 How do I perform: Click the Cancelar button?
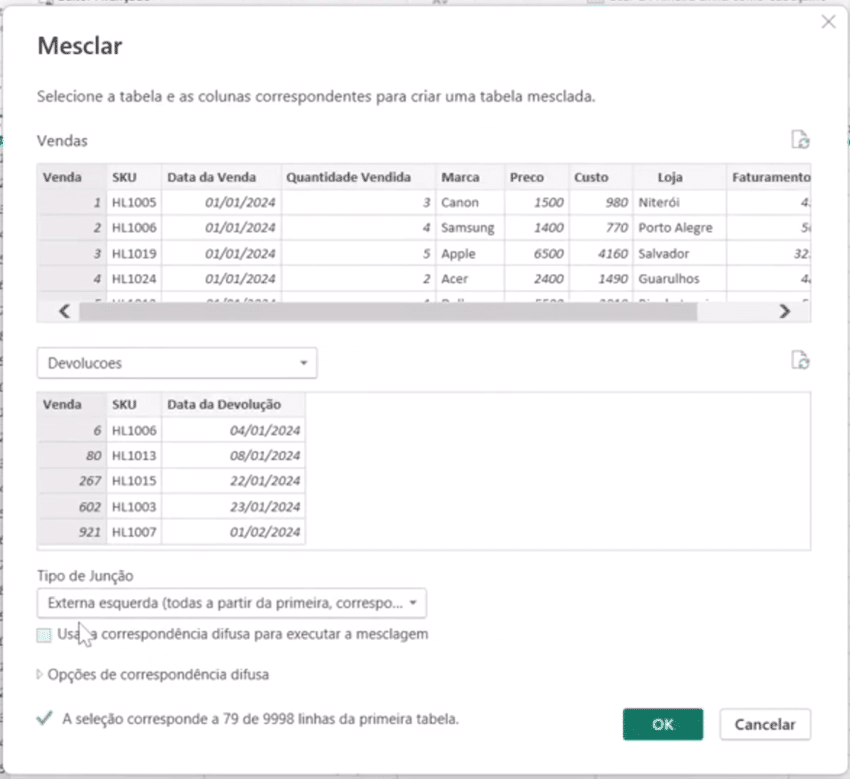pyautogui.click(x=765, y=724)
